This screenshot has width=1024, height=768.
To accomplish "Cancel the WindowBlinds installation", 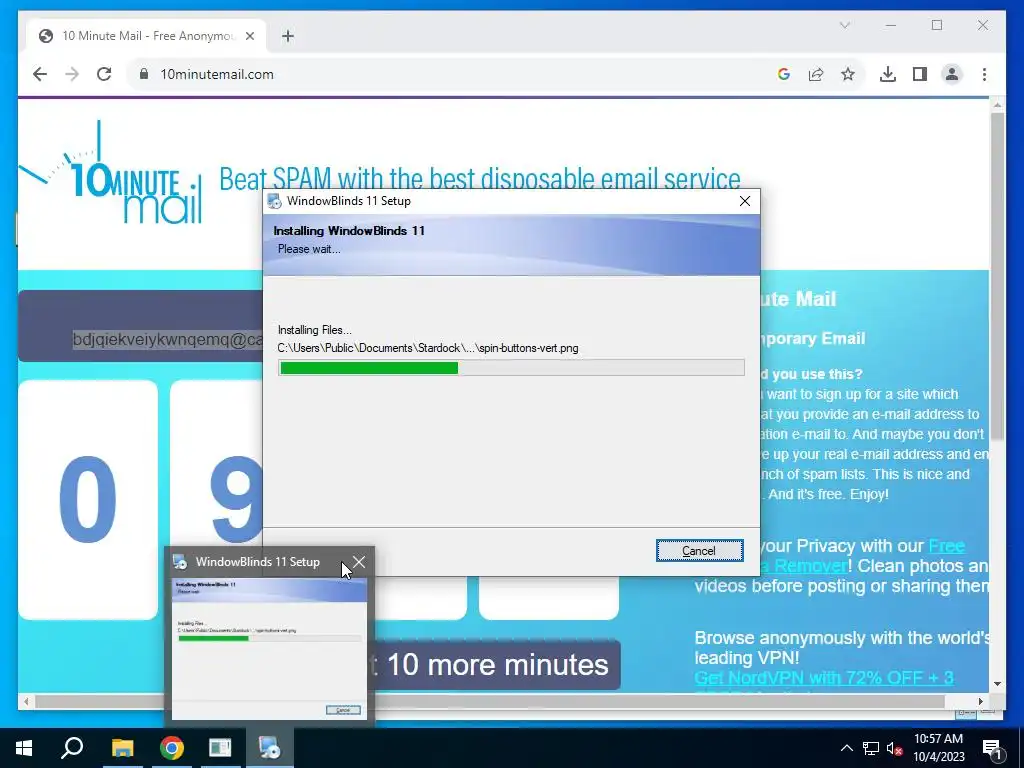I will (x=699, y=551).
